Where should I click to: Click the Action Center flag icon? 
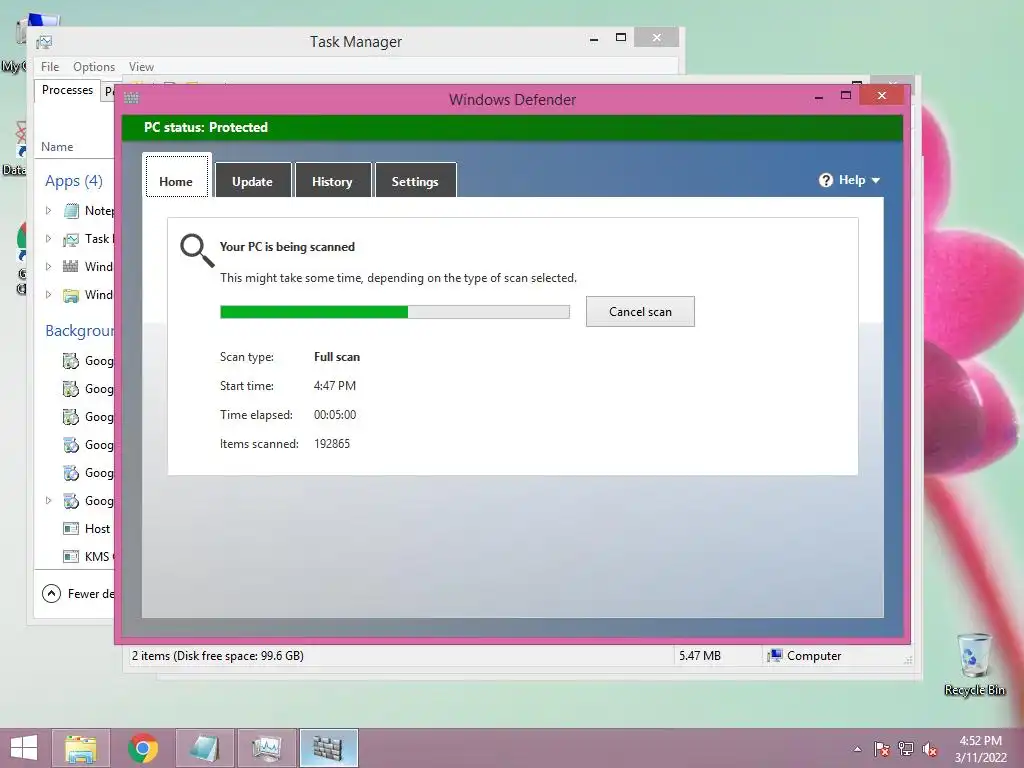[882, 749]
